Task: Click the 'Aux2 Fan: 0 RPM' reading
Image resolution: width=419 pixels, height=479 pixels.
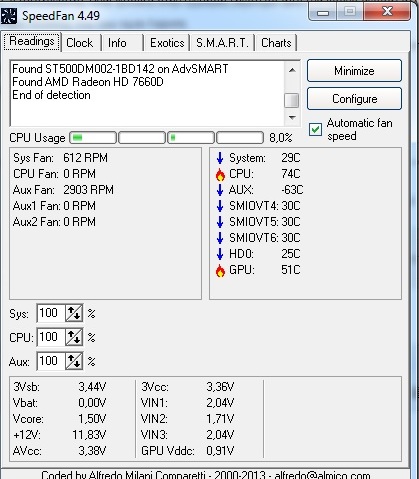Action: tap(54, 222)
